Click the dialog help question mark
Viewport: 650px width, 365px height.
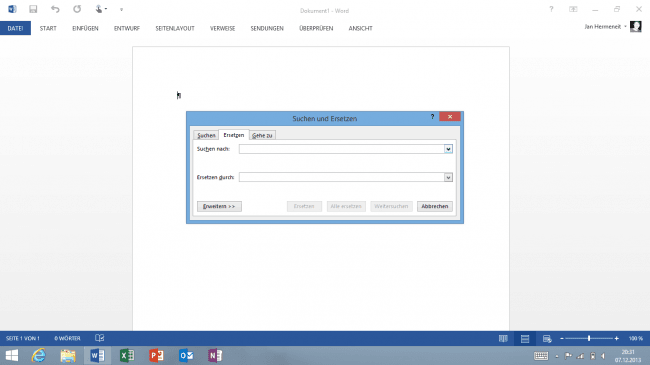click(432, 117)
